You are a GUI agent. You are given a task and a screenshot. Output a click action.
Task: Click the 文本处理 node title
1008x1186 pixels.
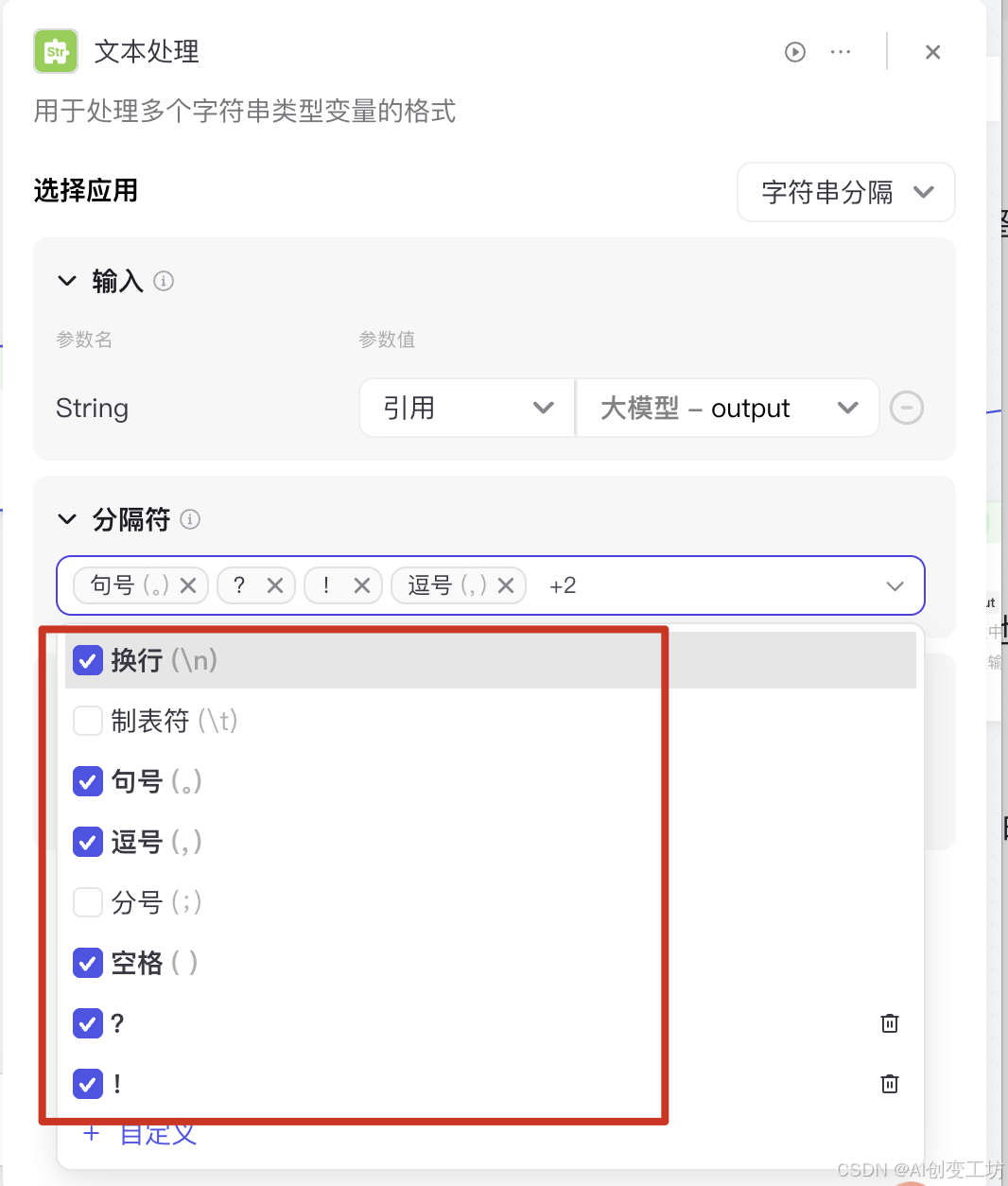click(x=147, y=52)
